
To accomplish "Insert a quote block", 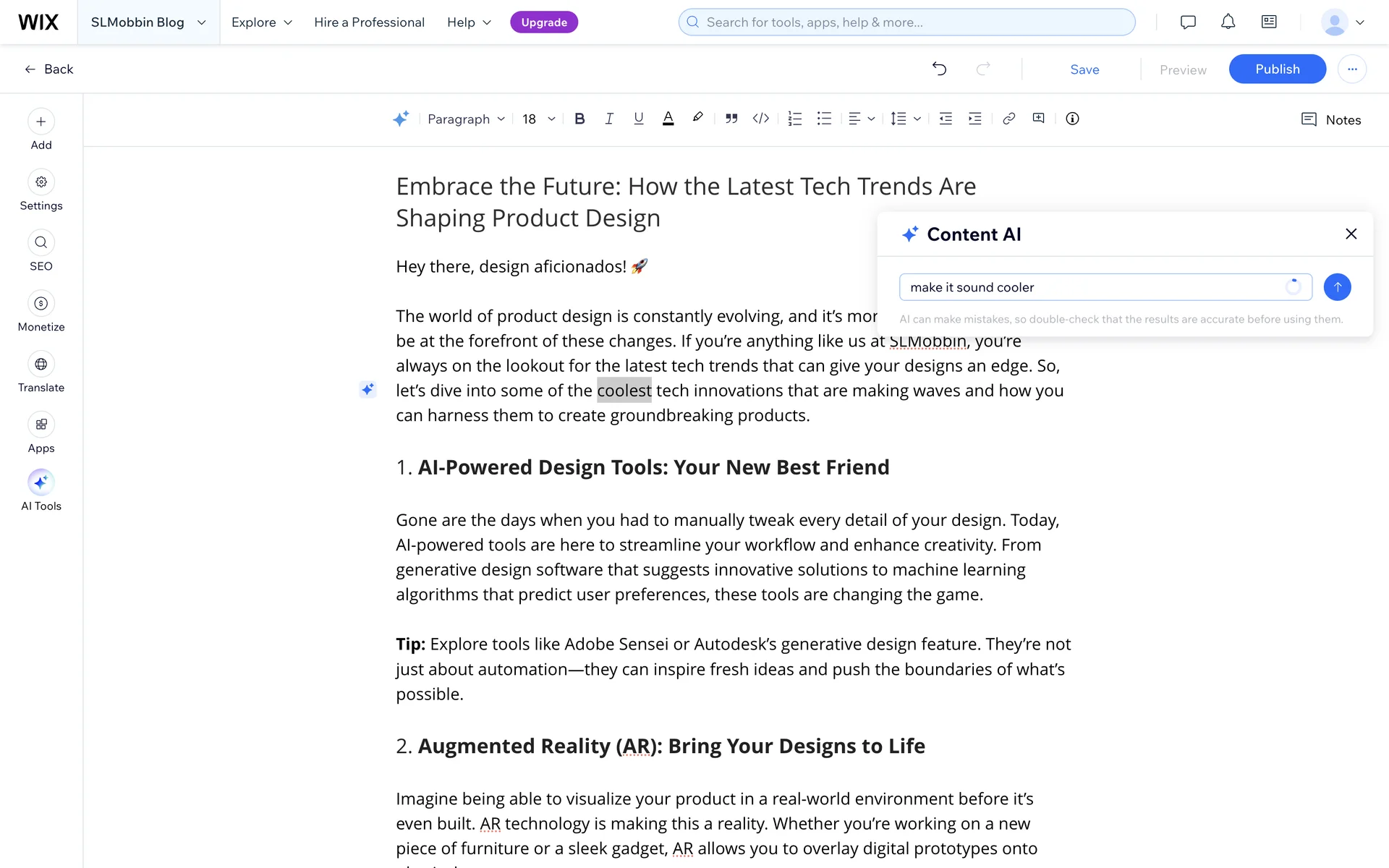I will tap(731, 119).
